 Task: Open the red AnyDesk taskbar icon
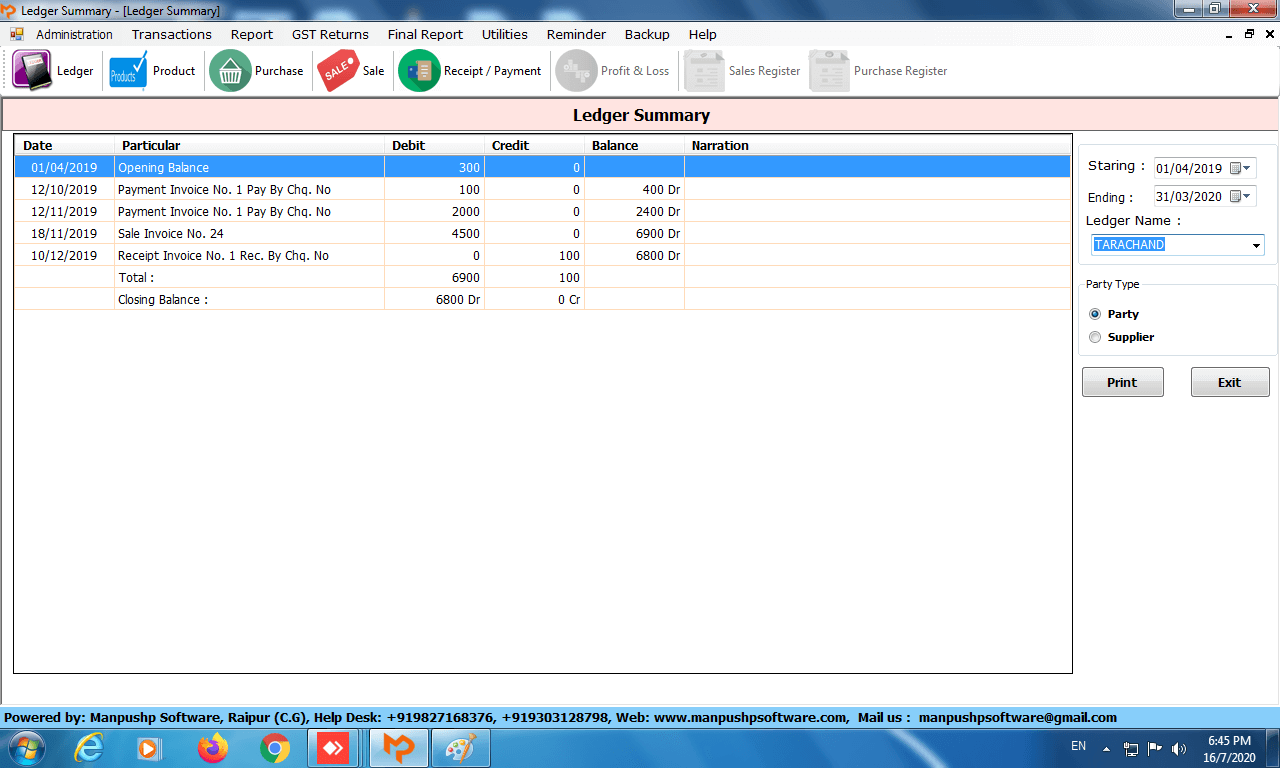click(x=334, y=748)
